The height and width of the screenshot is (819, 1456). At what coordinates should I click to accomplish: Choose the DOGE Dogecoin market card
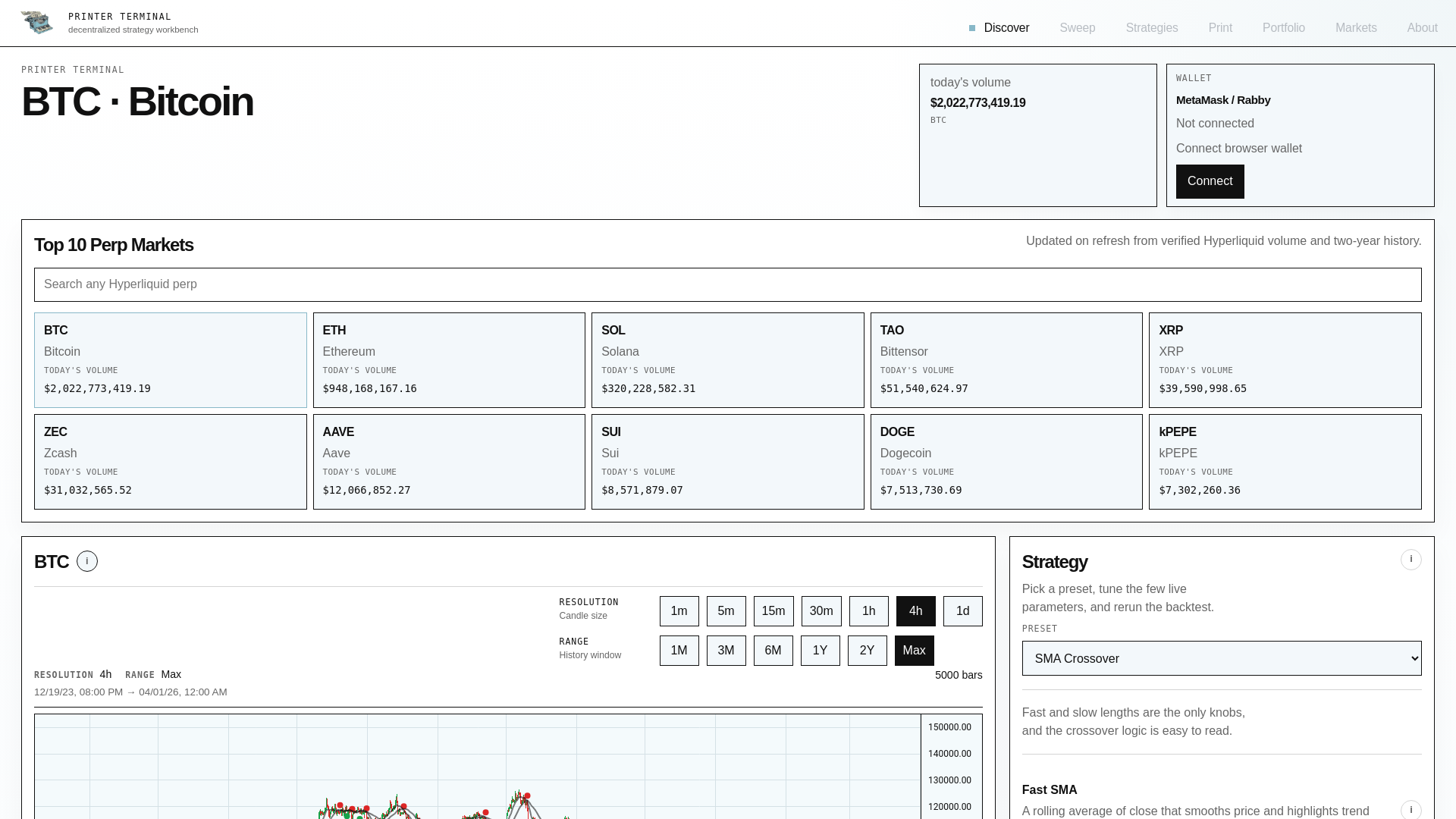[1006, 462]
